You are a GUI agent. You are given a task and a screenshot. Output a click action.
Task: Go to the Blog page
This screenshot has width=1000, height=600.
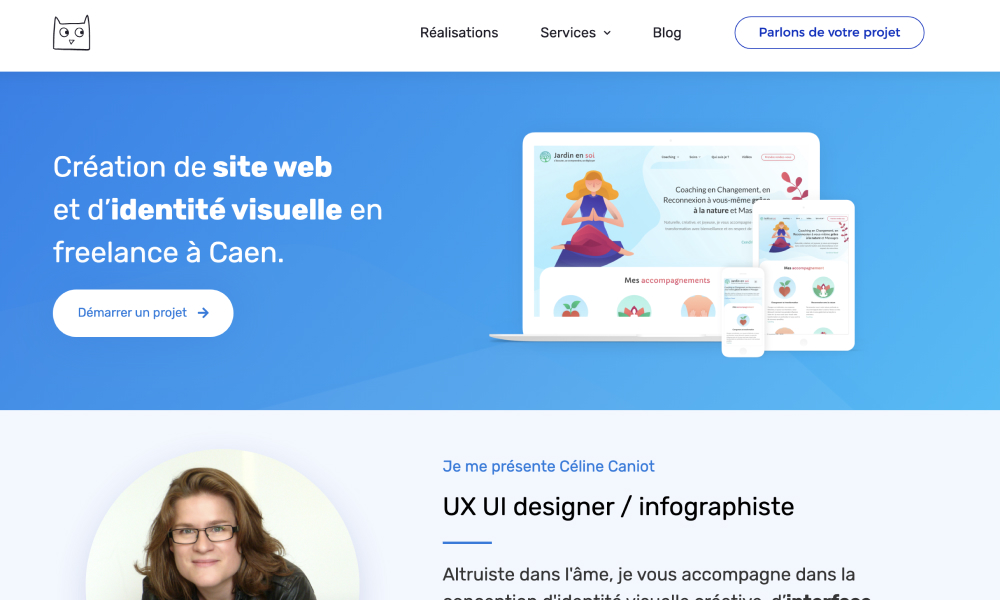(x=666, y=33)
